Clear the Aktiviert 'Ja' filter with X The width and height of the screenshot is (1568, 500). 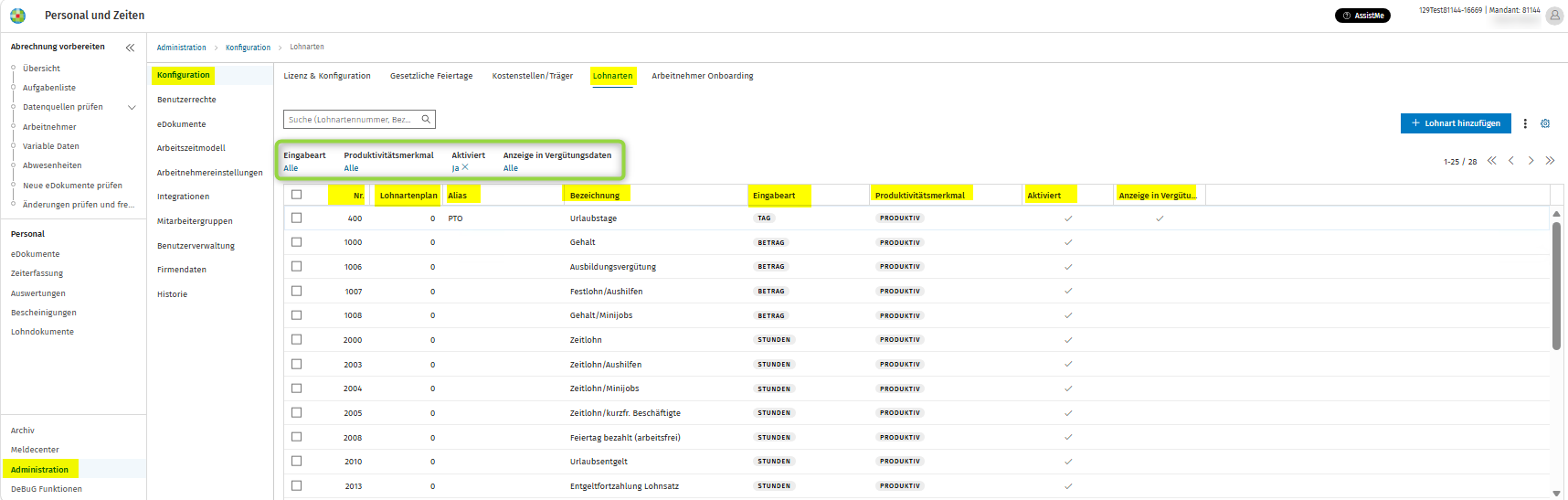(x=465, y=167)
